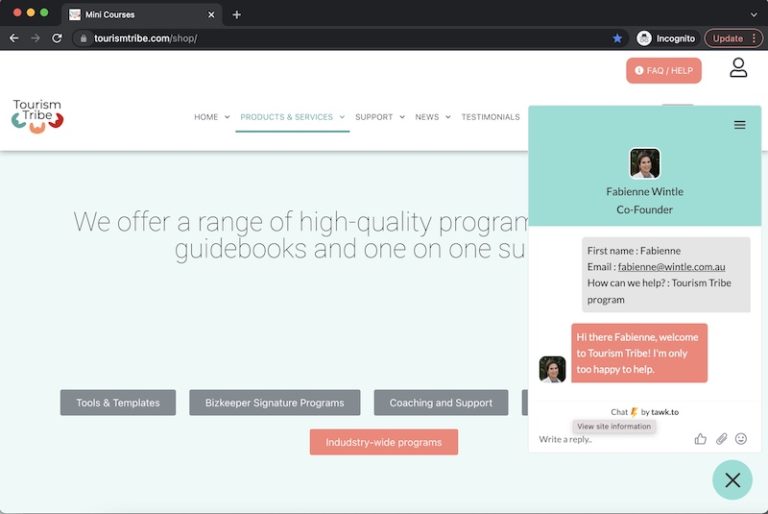Open the emoji picker in chat
The width and height of the screenshot is (768, 514).
click(741, 439)
